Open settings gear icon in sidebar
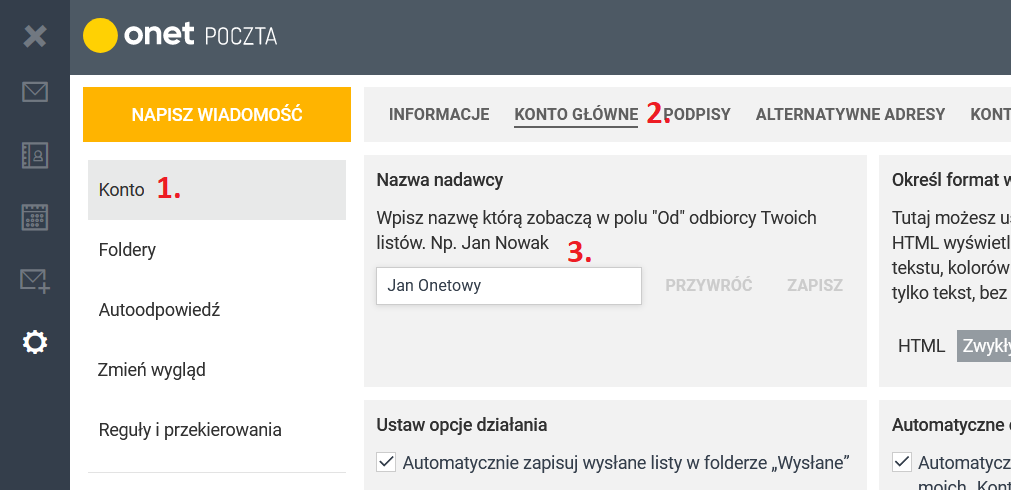This screenshot has height=490, width=1011. click(35, 342)
